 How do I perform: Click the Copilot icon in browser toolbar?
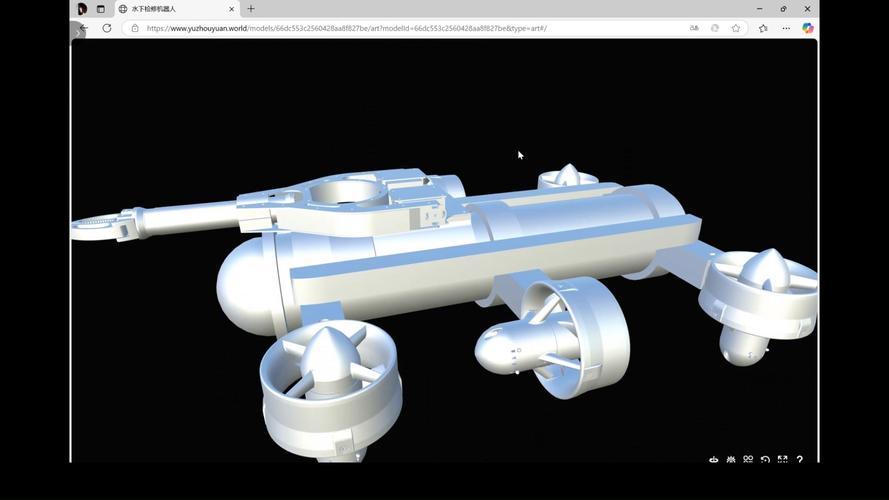click(808, 28)
